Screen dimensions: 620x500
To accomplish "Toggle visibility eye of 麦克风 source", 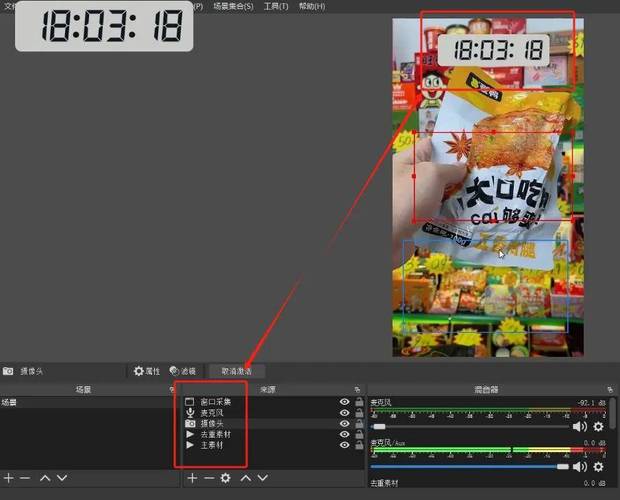I will pyautogui.click(x=345, y=413).
